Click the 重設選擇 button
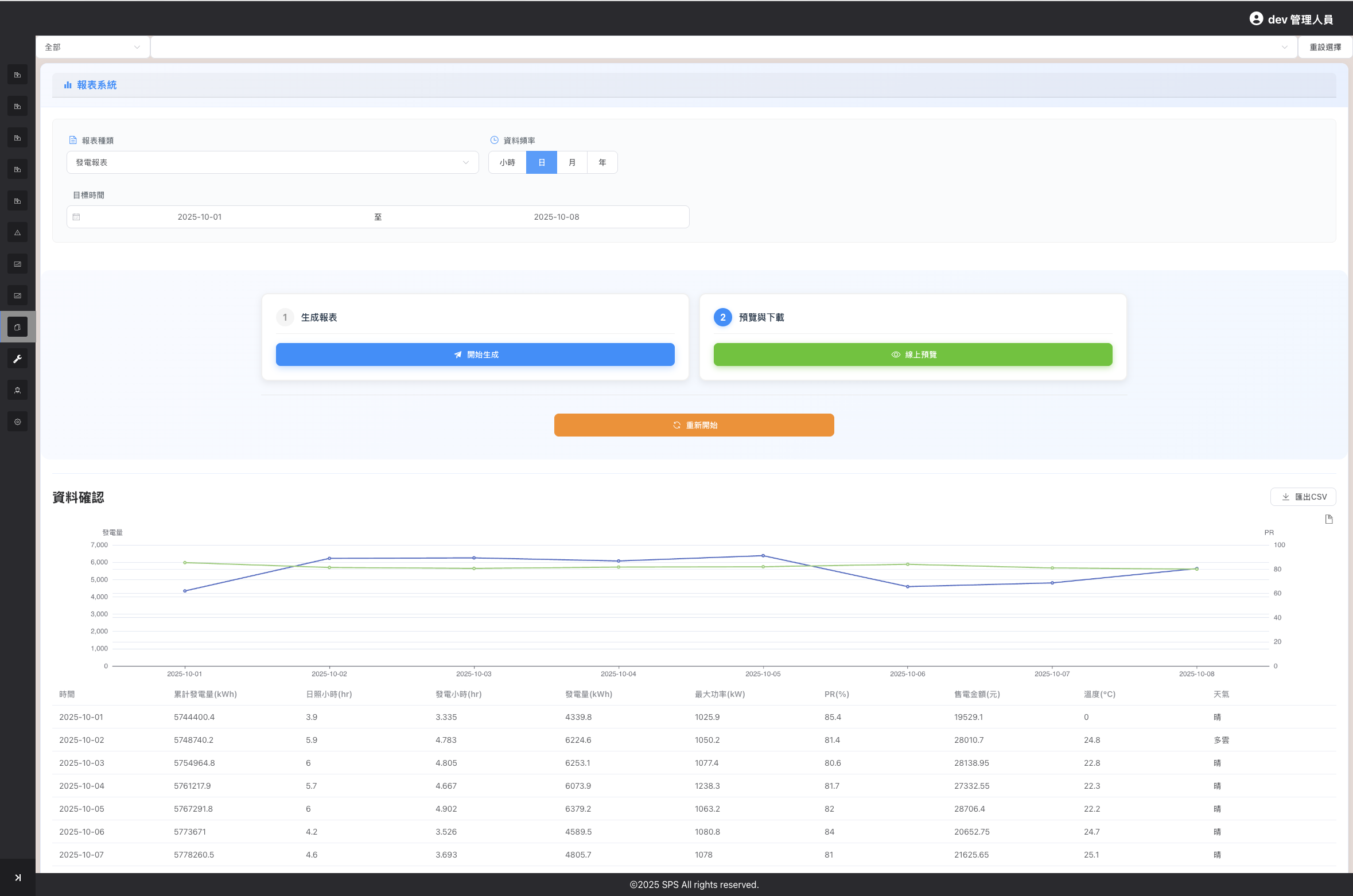This screenshot has width=1353, height=896. point(1325,47)
